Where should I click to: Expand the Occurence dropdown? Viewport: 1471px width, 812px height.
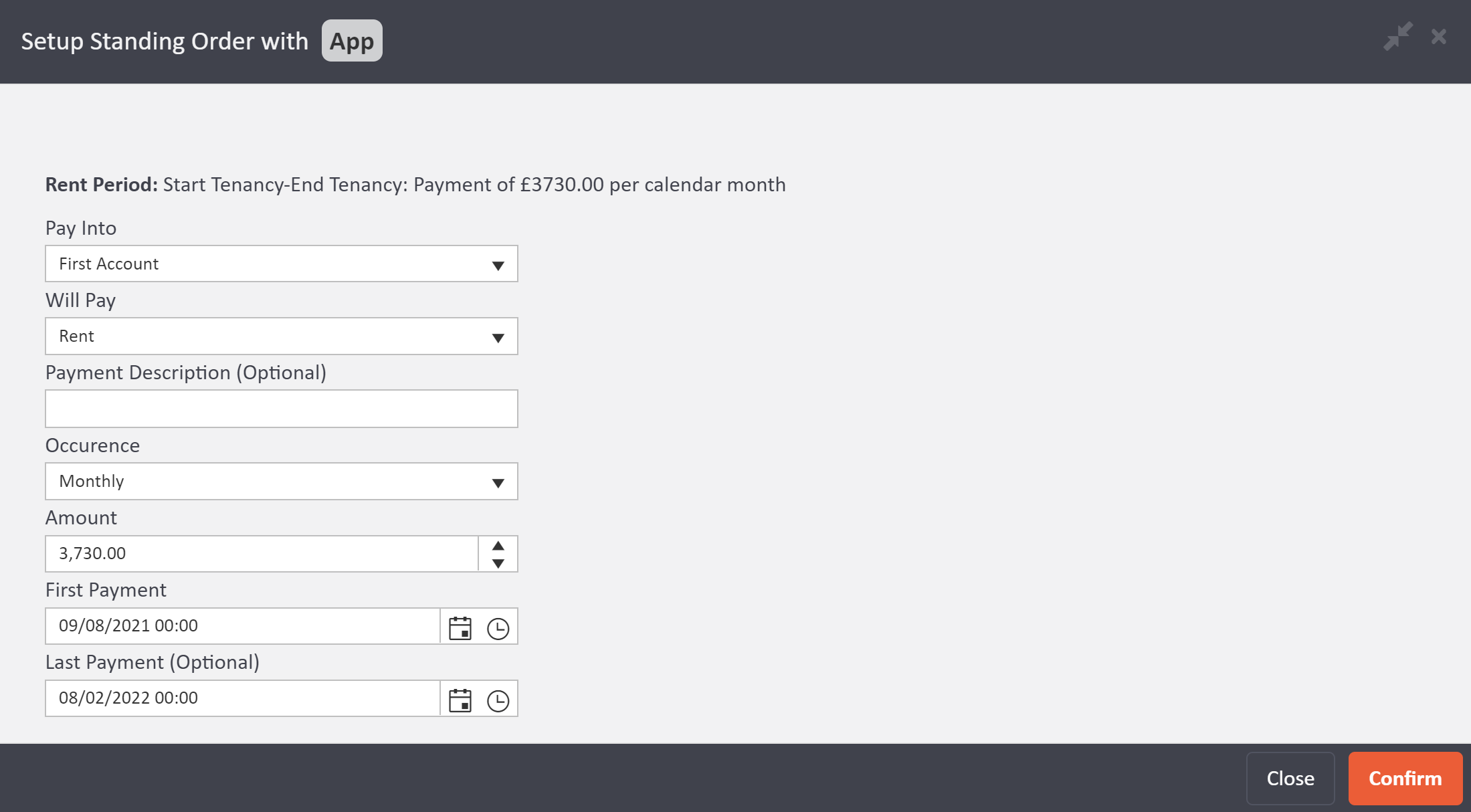click(498, 482)
